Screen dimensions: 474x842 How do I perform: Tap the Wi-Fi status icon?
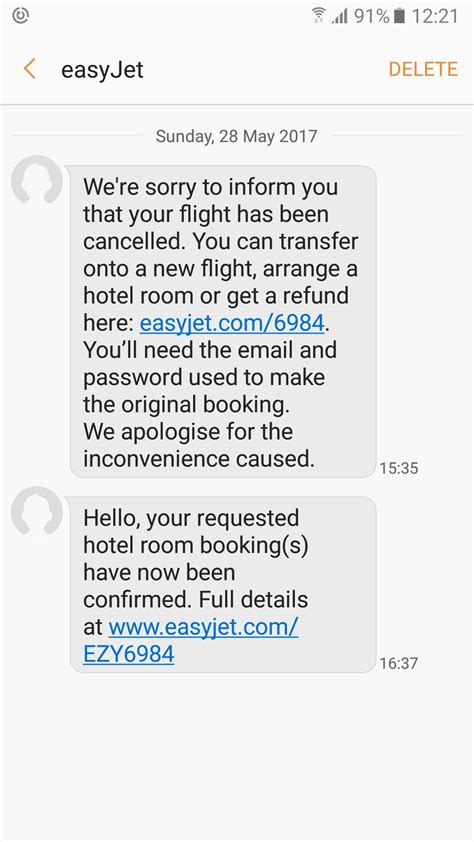319,16
